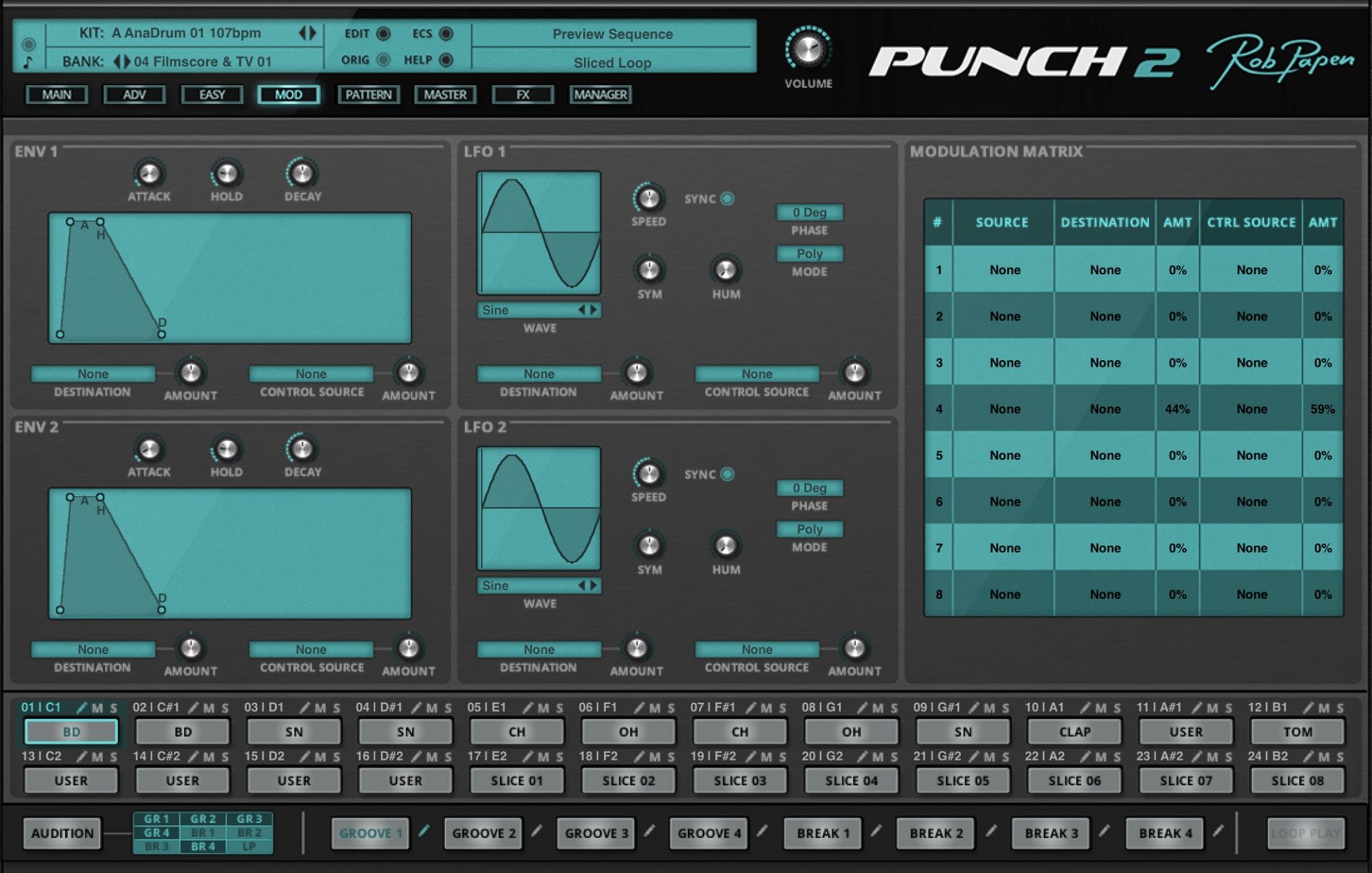Click the pencil edit icon next to Break 4
Viewport: 1372px width, 873px height.
1218,830
